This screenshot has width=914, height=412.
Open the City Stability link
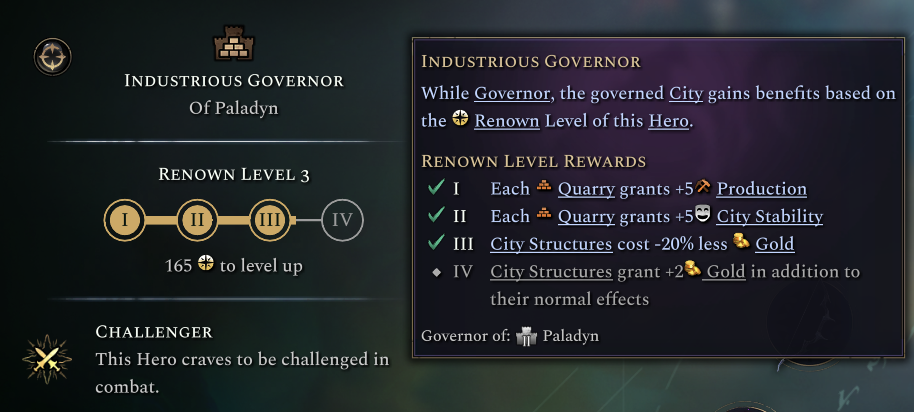click(x=769, y=216)
